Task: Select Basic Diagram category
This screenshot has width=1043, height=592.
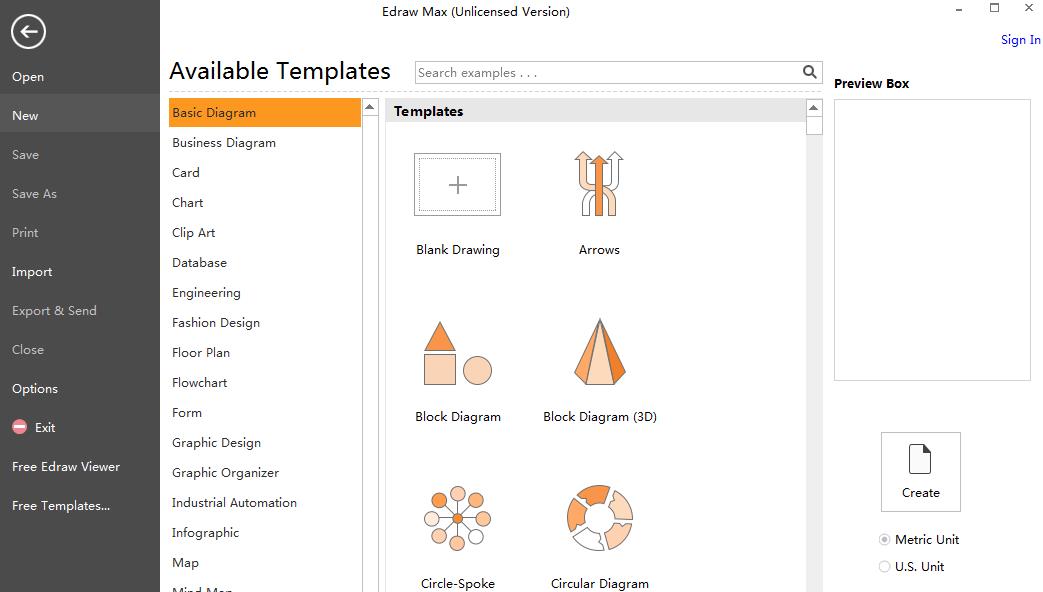Action: 265,112
